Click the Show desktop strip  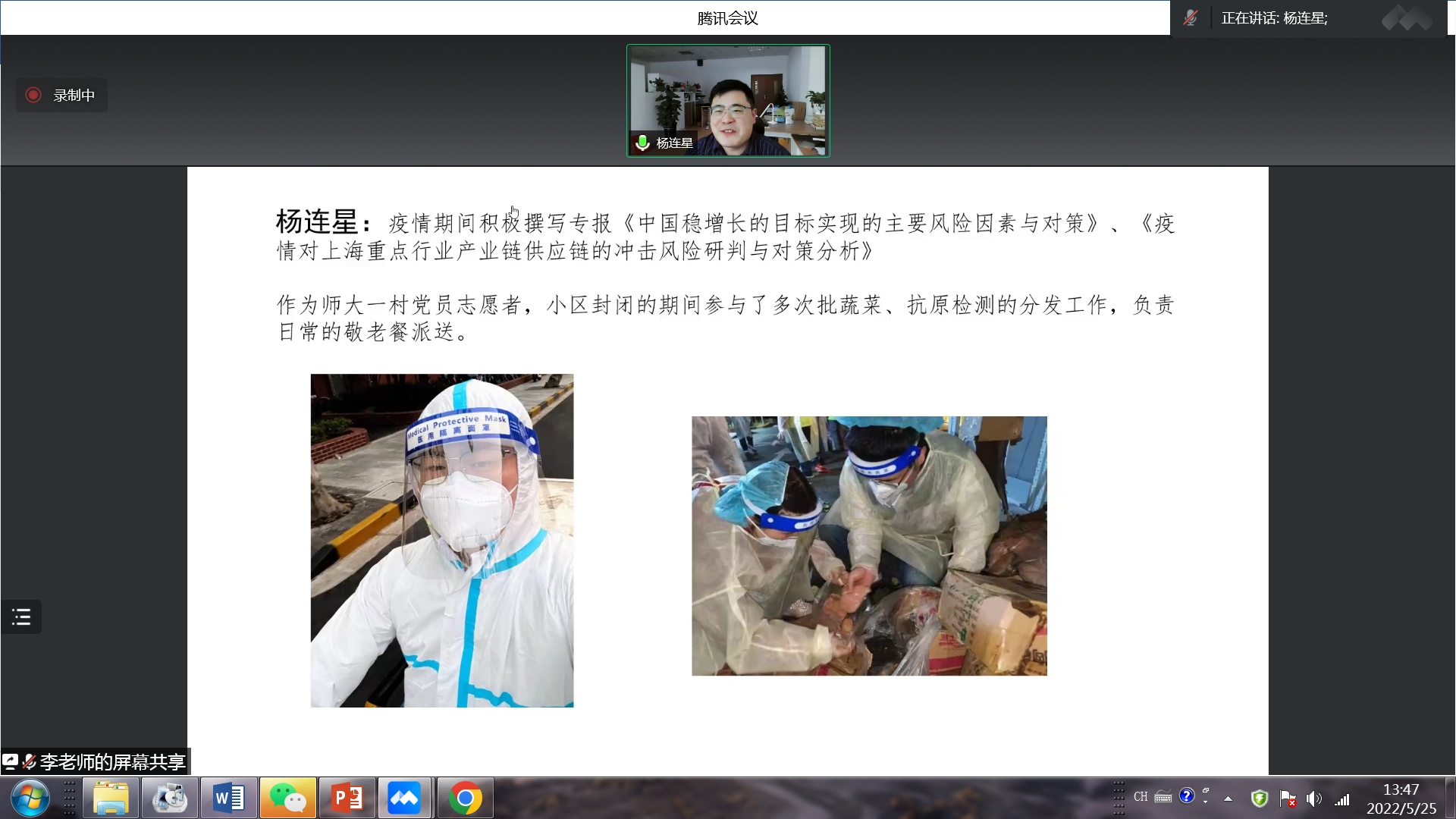(1450, 798)
